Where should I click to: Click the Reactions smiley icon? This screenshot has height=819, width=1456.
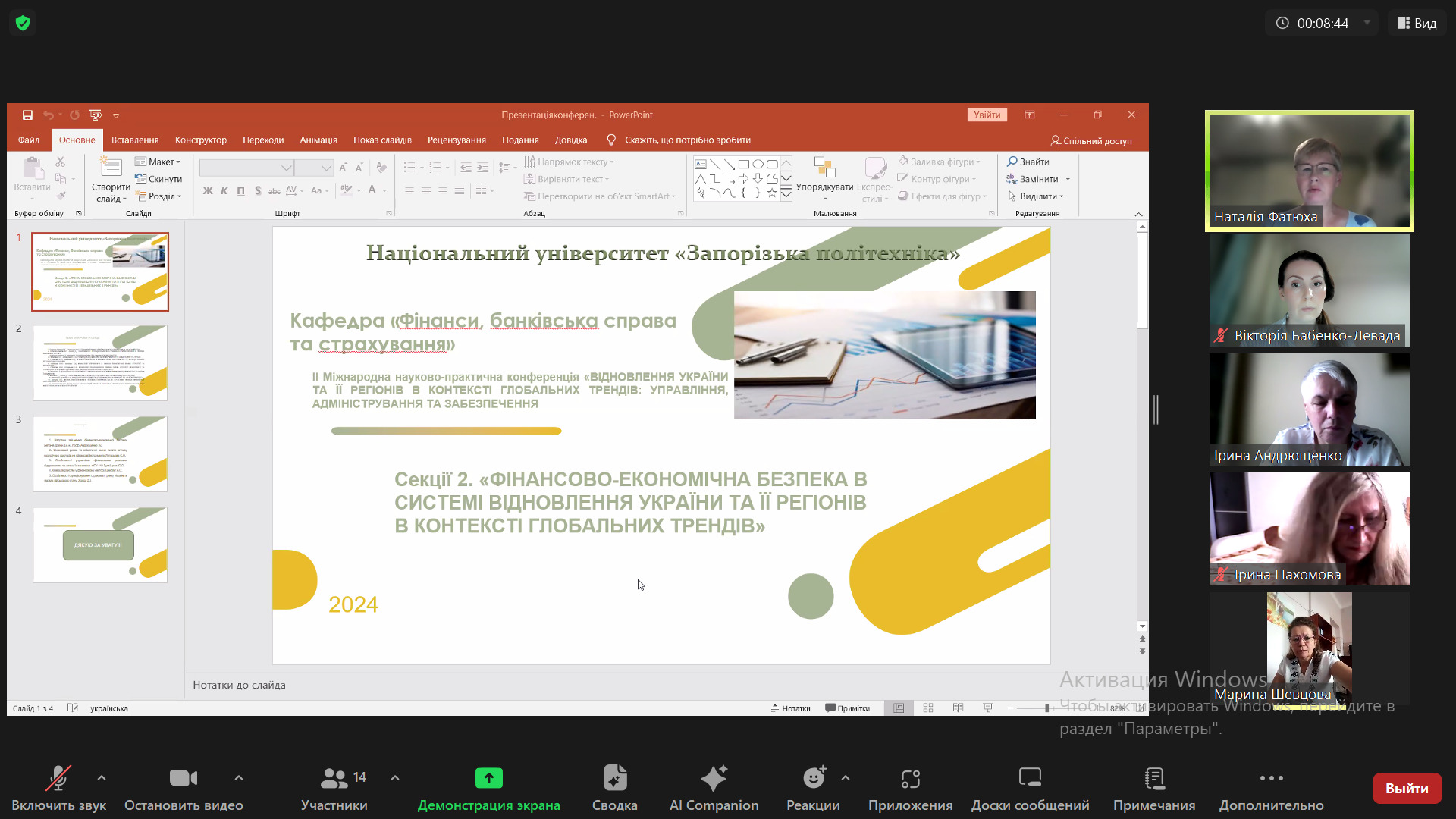(x=813, y=778)
